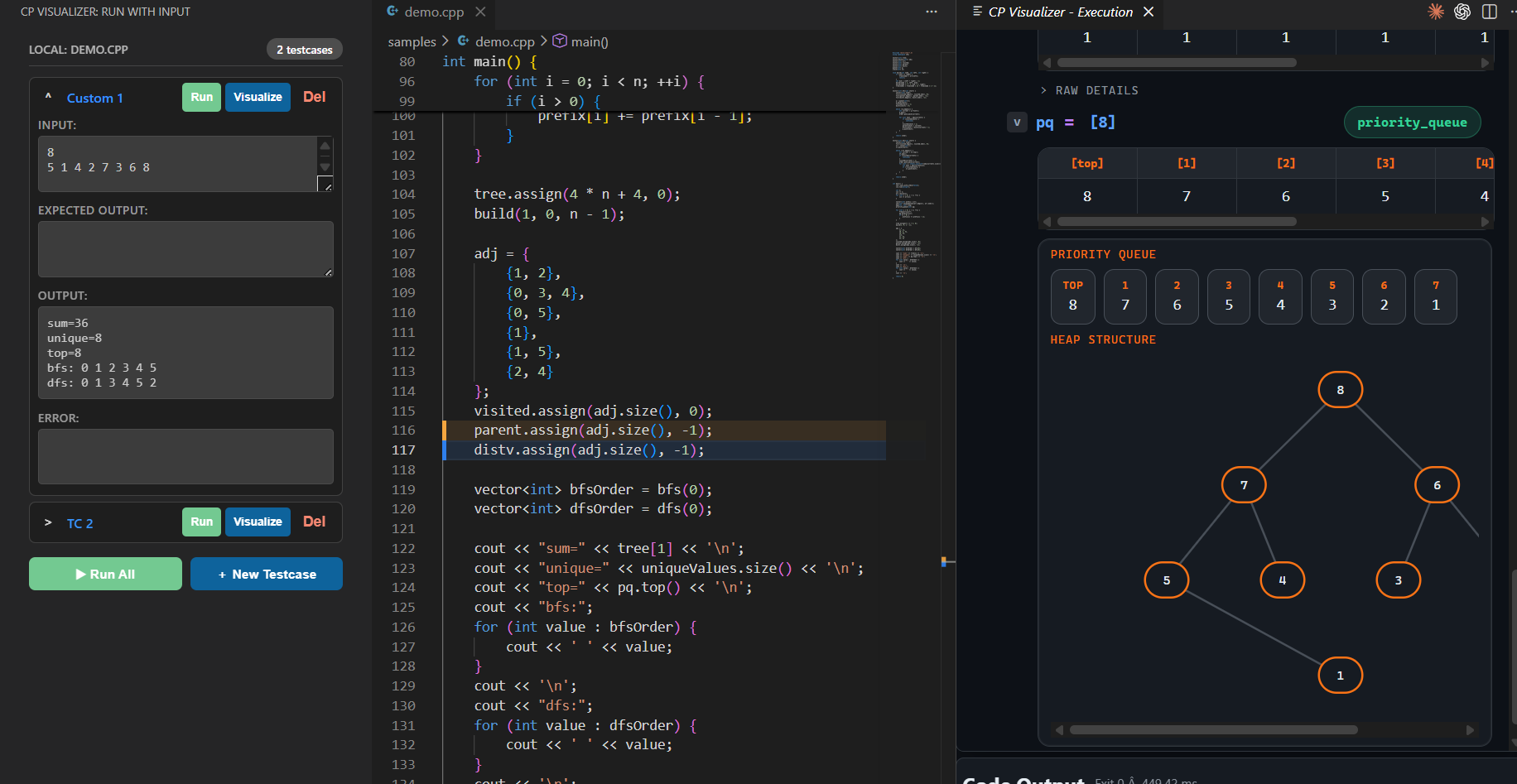Click the input box scroll-up arrow

325,146
